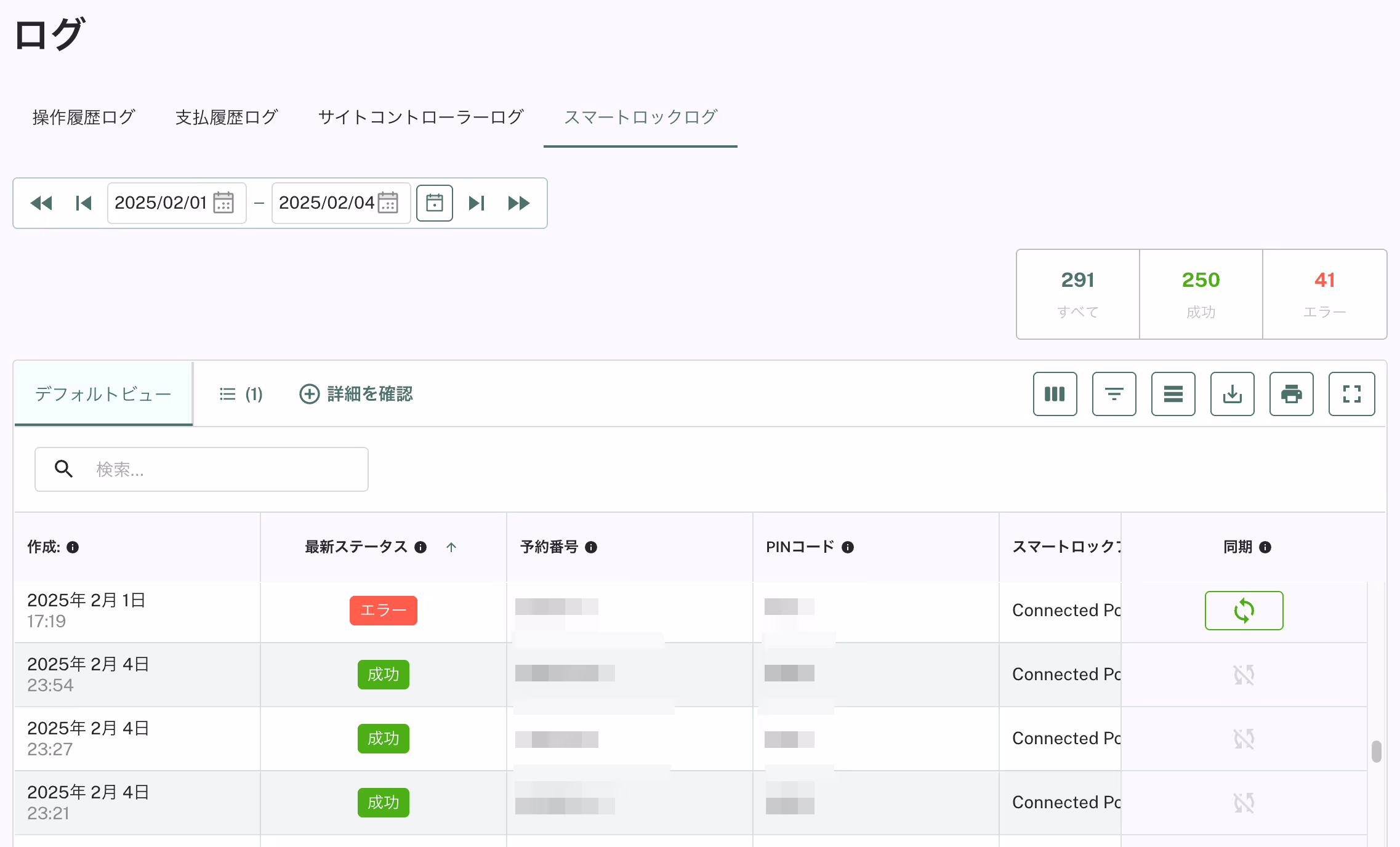This screenshot has height=847, width=1400.
Task: Click the 検索 search input field
Action: point(222,470)
